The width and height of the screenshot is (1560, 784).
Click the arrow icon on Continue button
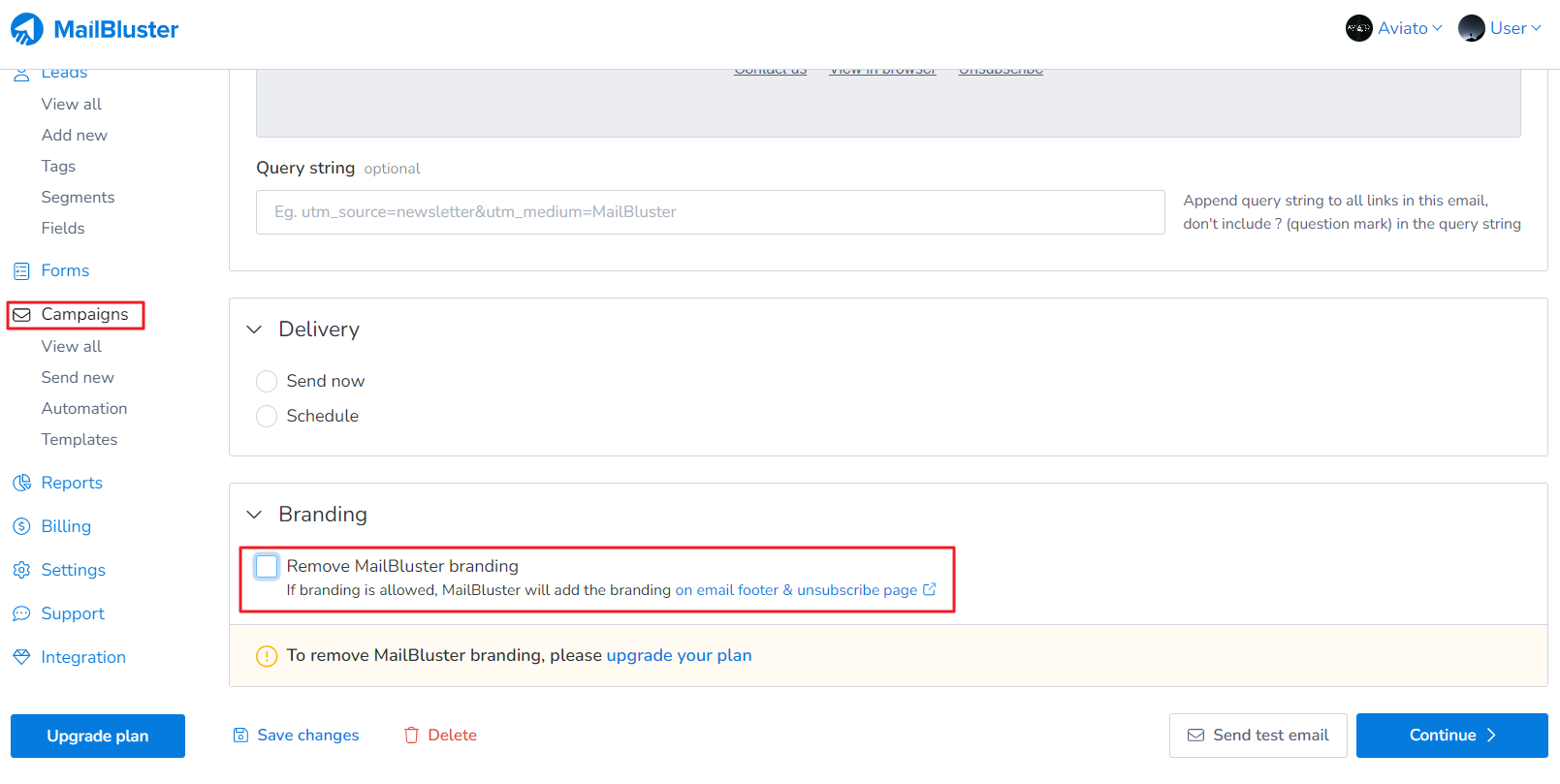pos(1491,736)
